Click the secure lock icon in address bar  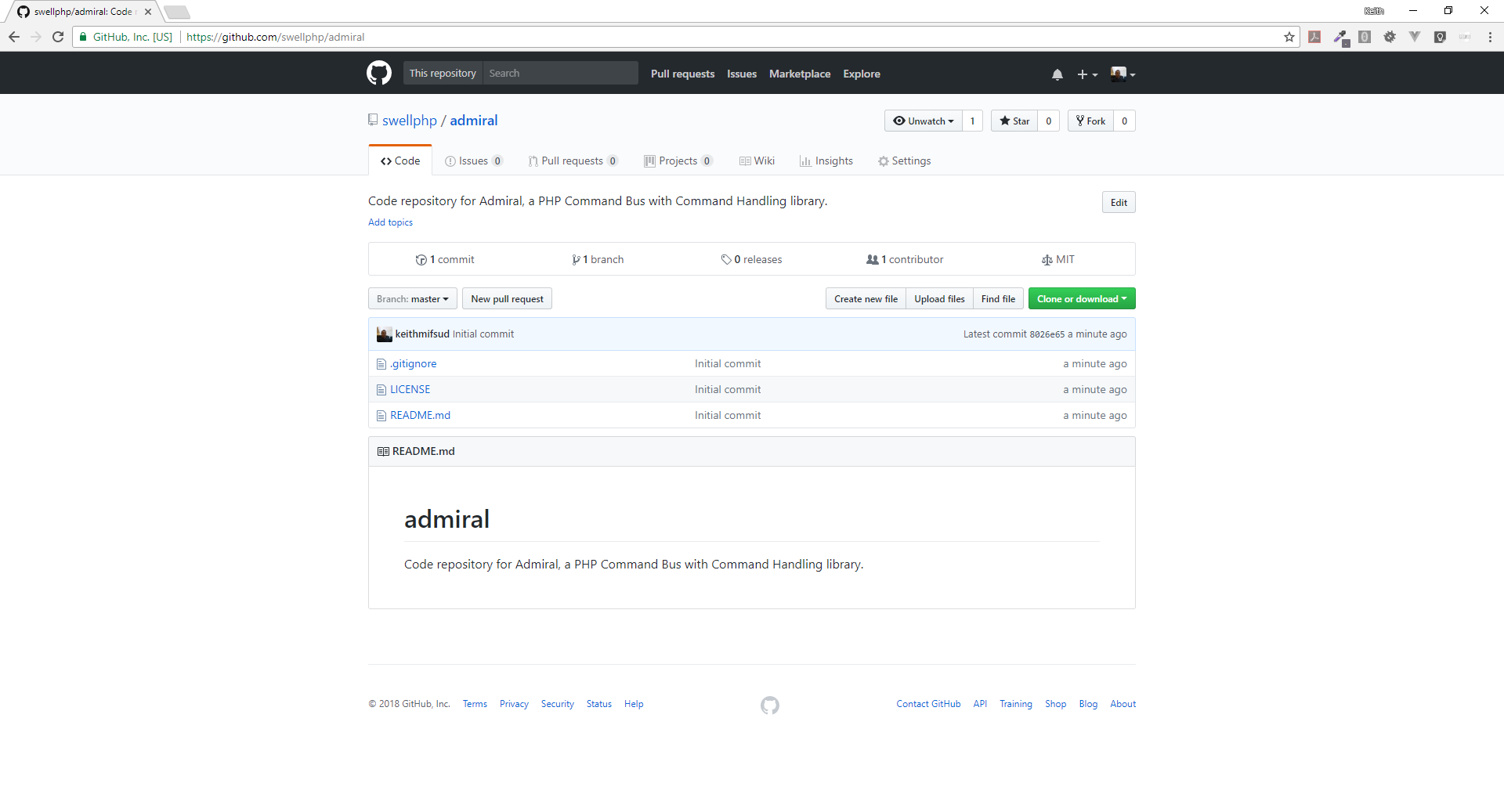tap(83, 37)
